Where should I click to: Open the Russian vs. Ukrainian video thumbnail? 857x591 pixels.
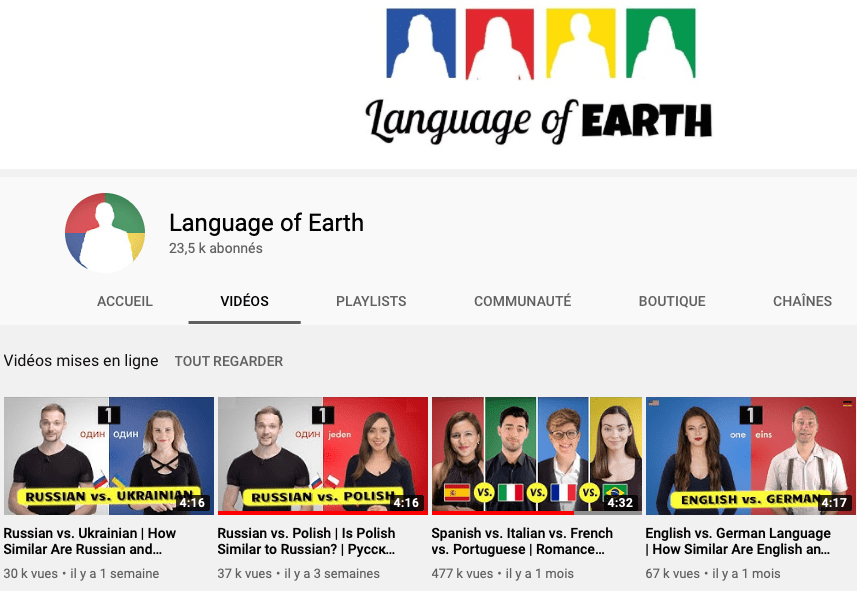pos(109,456)
